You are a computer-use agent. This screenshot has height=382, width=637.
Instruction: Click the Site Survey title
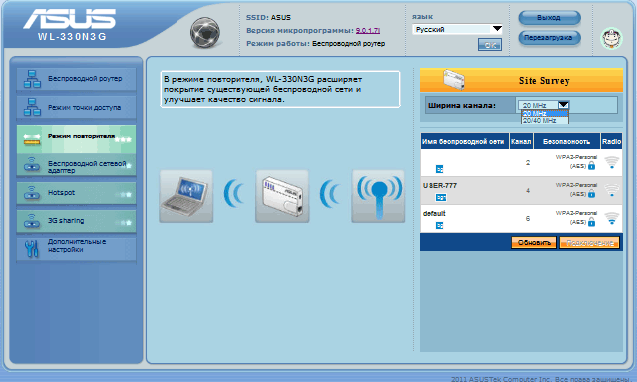tap(544, 80)
